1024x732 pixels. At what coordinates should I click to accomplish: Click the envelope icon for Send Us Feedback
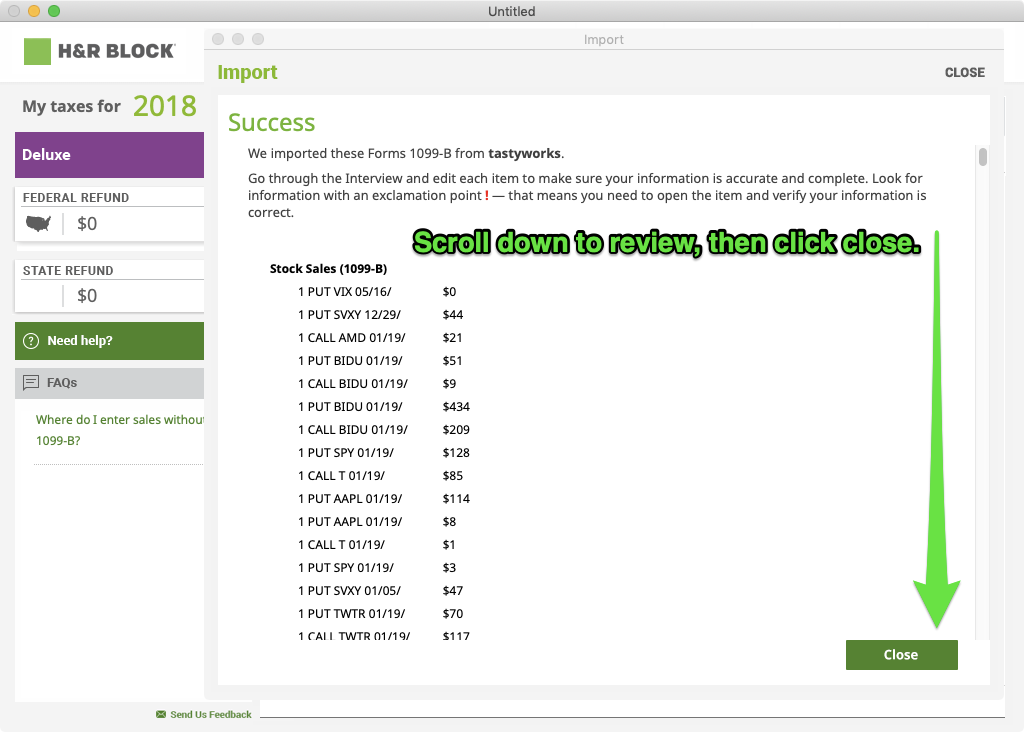pos(161,714)
